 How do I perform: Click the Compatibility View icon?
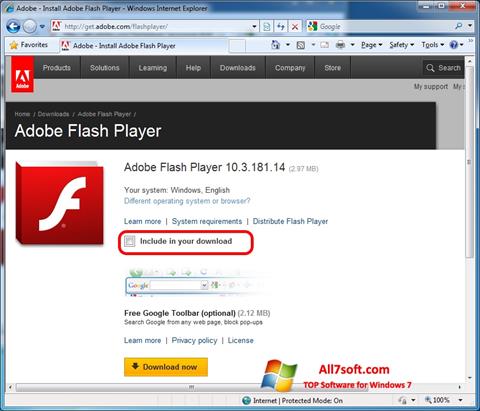pyautogui.click(x=267, y=26)
